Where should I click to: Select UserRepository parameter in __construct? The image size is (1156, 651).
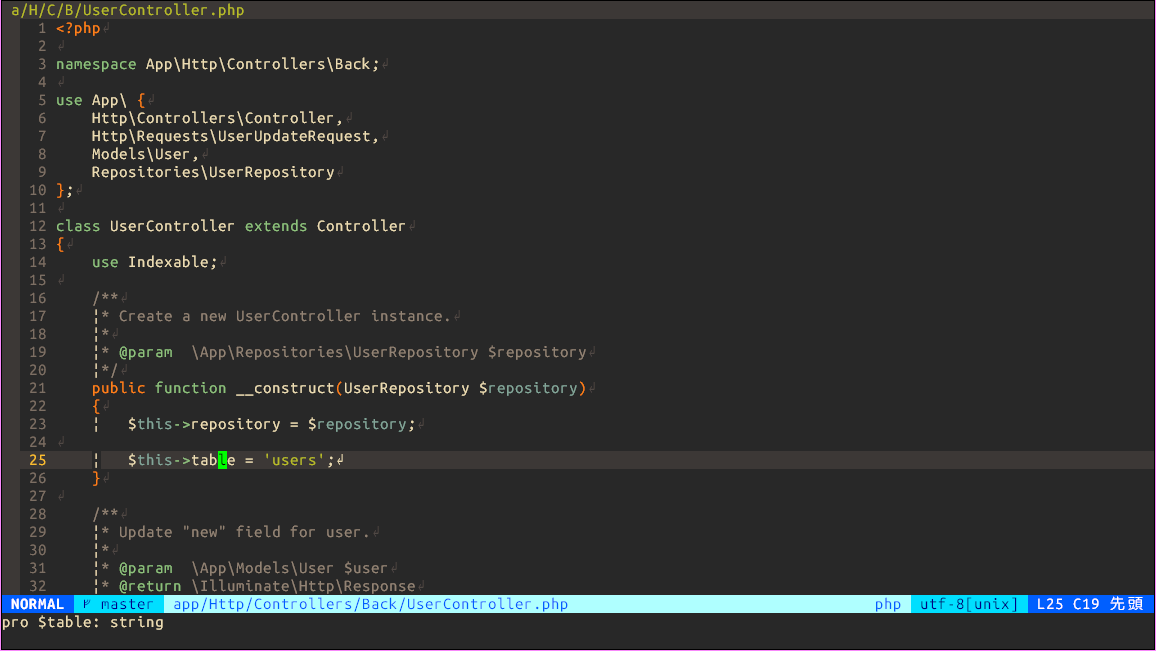[x=398, y=387]
